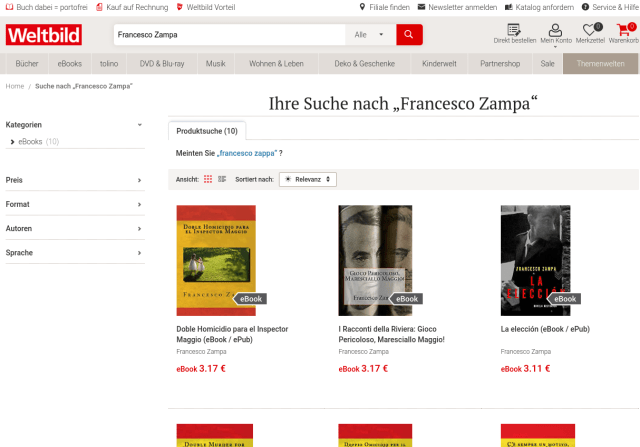640x447 pixels.
Task: Select the Produktsuche (10) tab
Action: coord(206,131)
